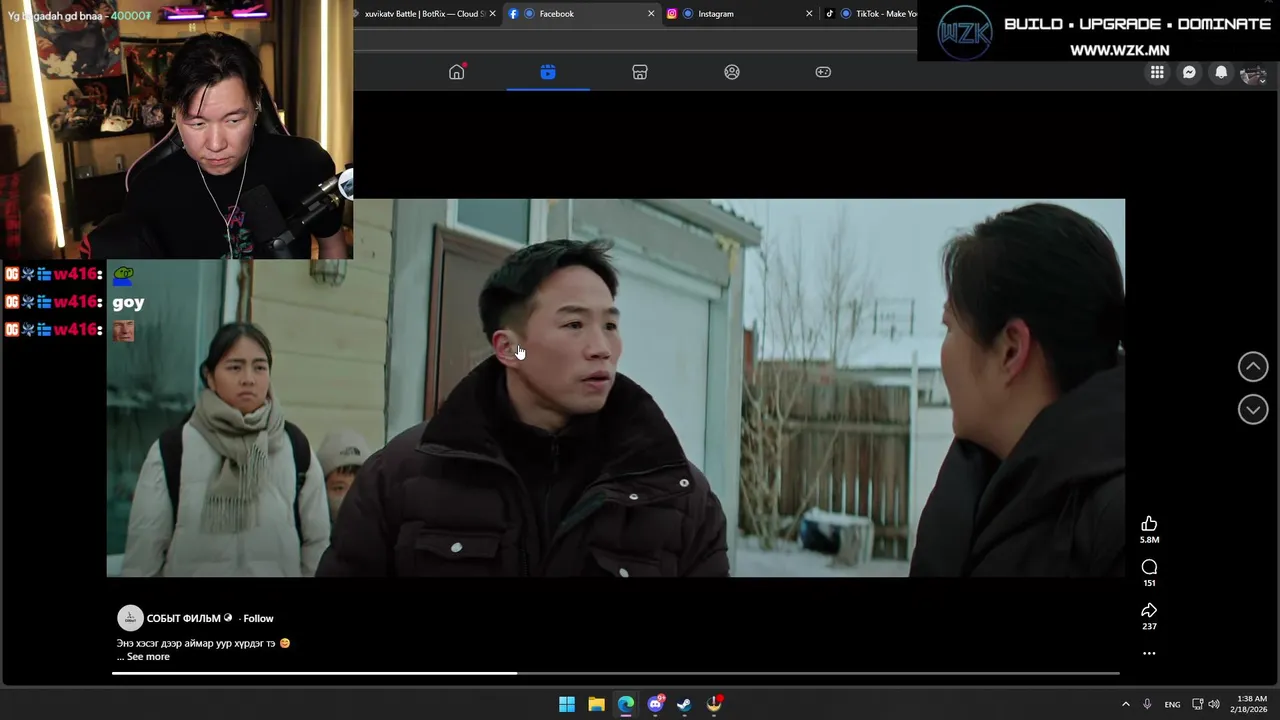Click the 237 shares count
The width and height of the screenshot is (1280, 720).
(x=1149, y=626)
